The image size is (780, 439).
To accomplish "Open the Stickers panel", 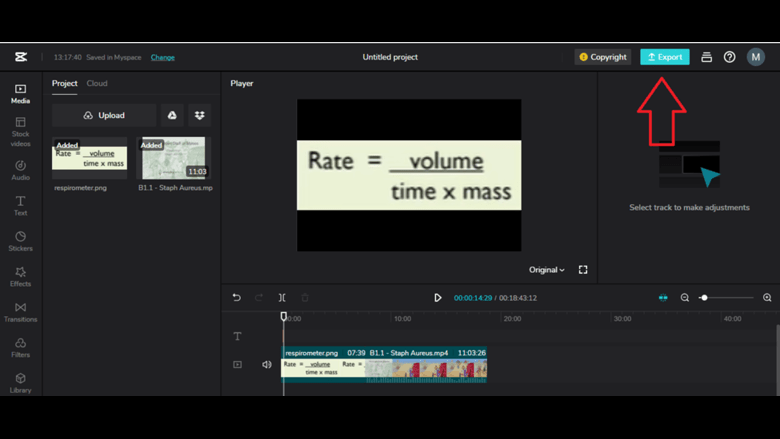I will 20,241.
